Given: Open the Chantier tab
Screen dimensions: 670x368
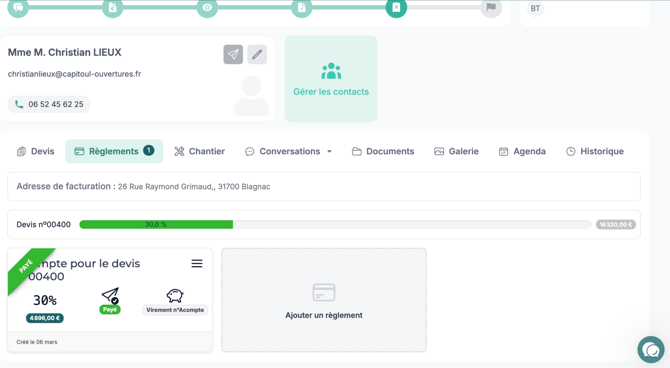Looking at the screenshot, I should 200,151.
